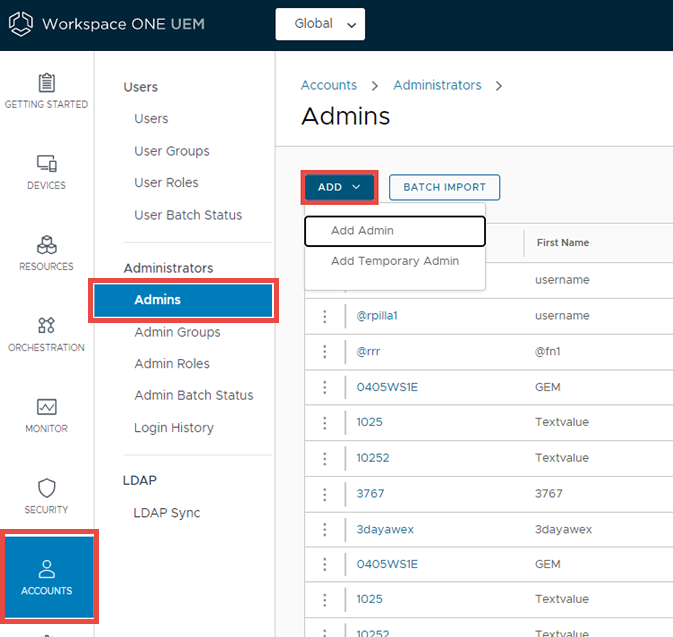
Task: Click the 3767 first name cell
Action: [x=549, y=494]
